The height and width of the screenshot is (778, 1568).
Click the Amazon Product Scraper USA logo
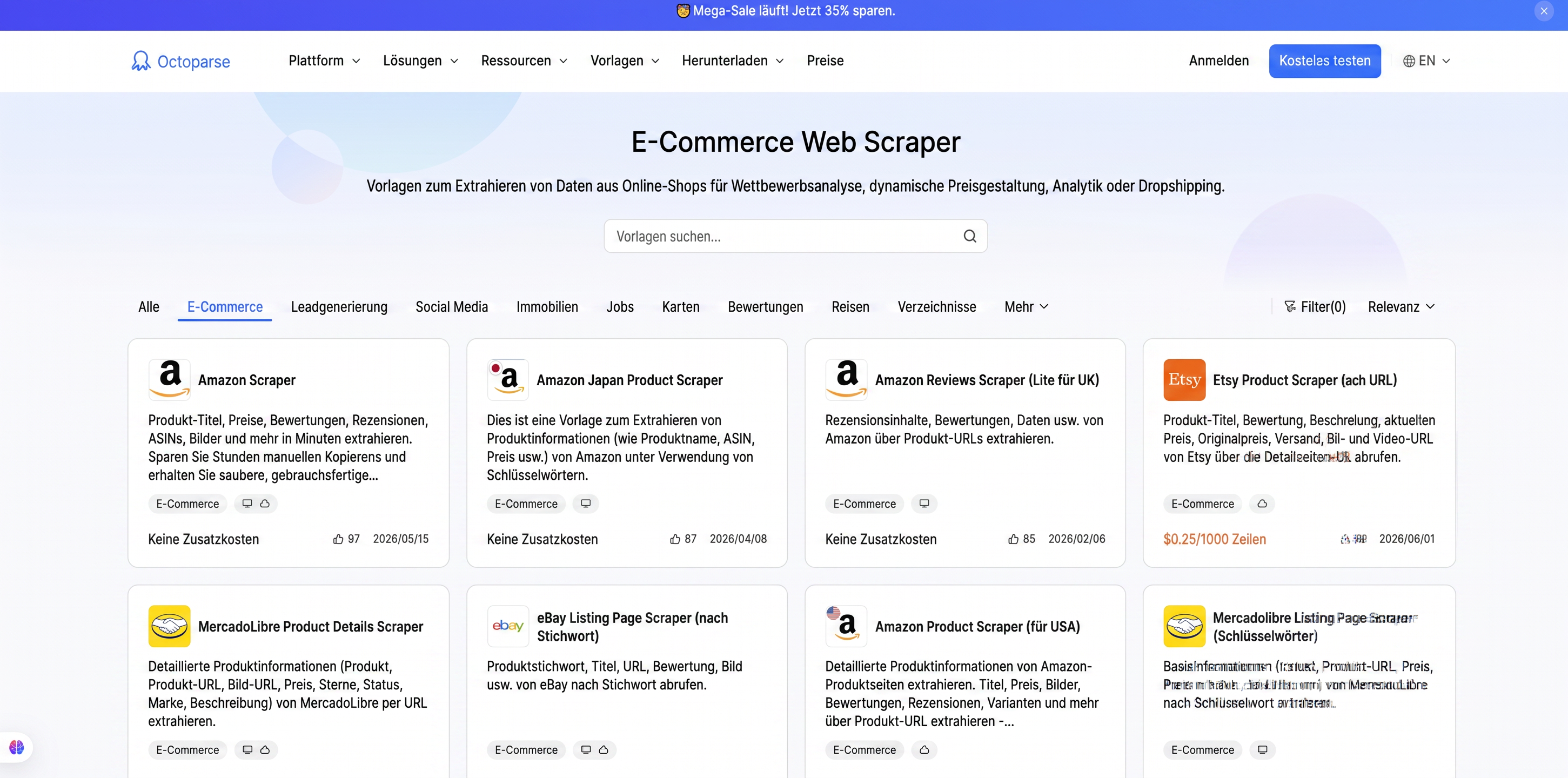[846, 626]
